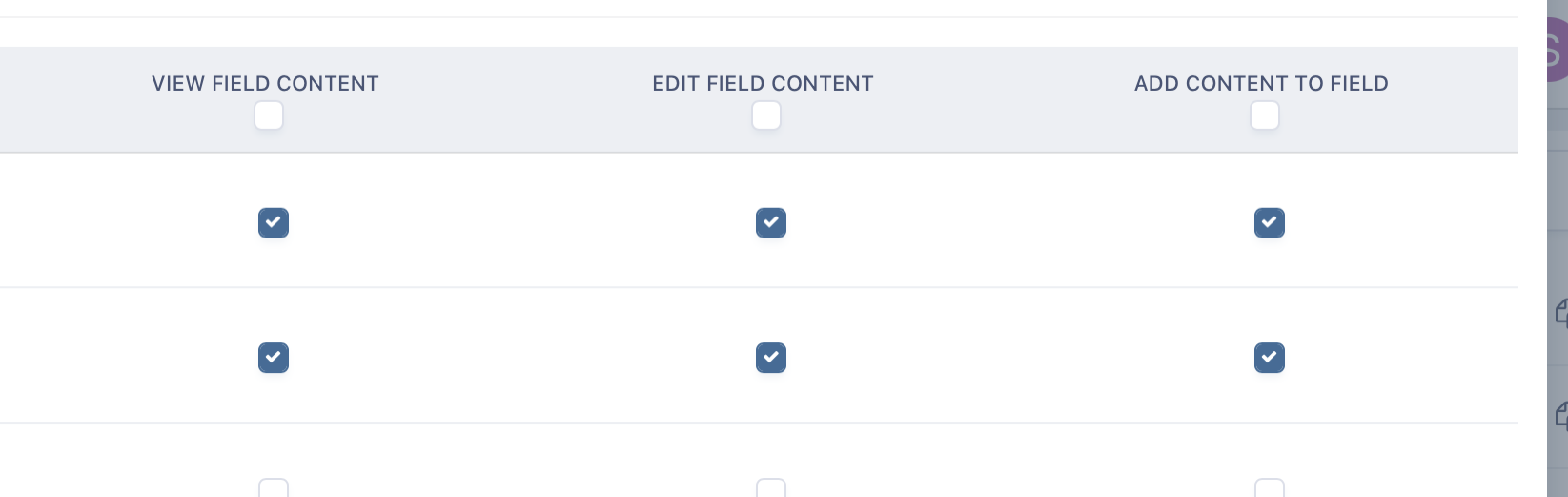The height and width of the screenshot is (497, 1568).
Task: Toggle the Add Content to Field header checkbox
Action: pos(1265,116)
